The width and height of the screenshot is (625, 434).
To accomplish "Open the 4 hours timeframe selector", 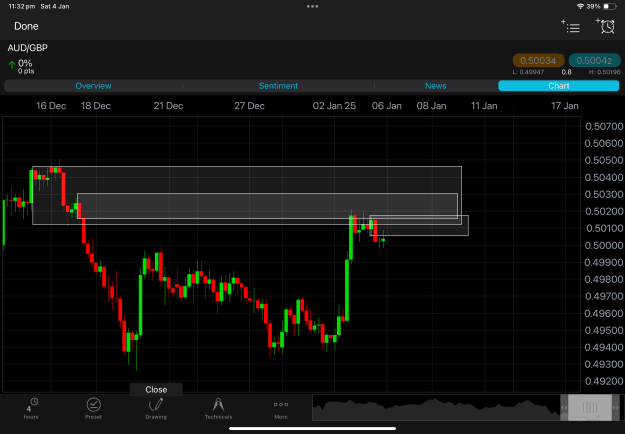I will 31,408.
